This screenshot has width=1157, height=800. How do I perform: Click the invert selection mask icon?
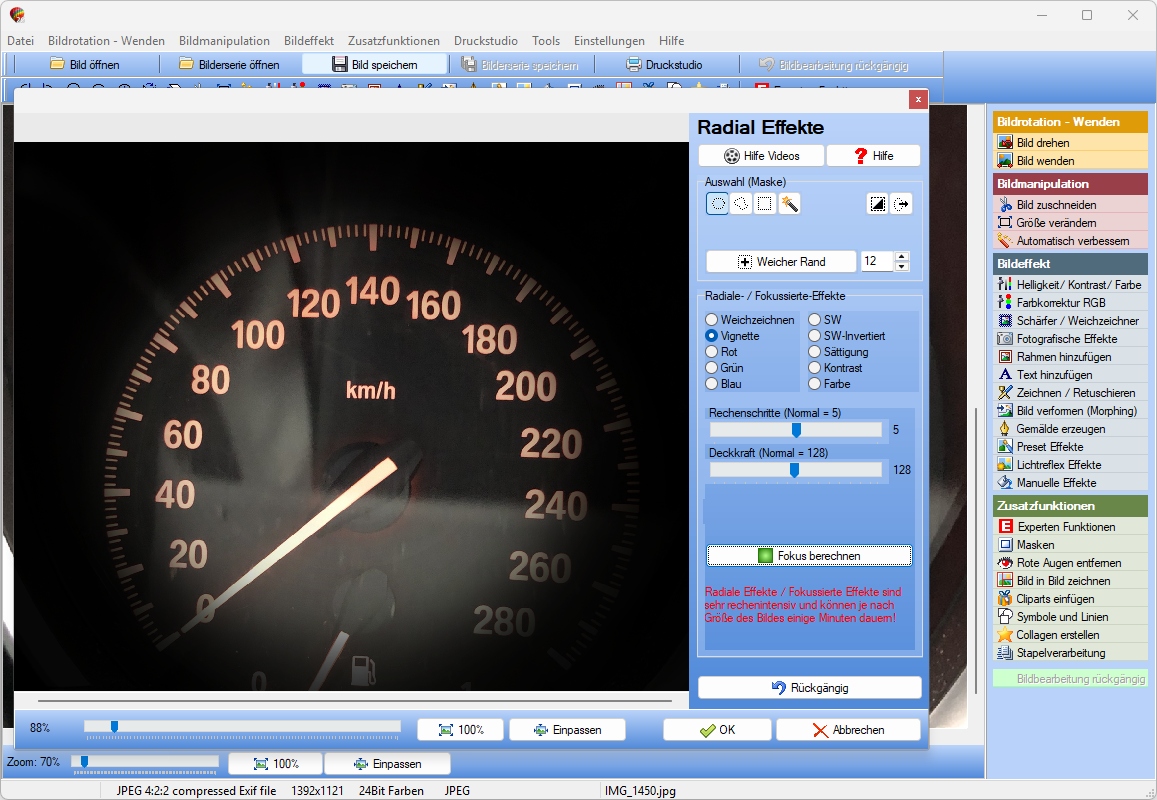pos(877,204)
